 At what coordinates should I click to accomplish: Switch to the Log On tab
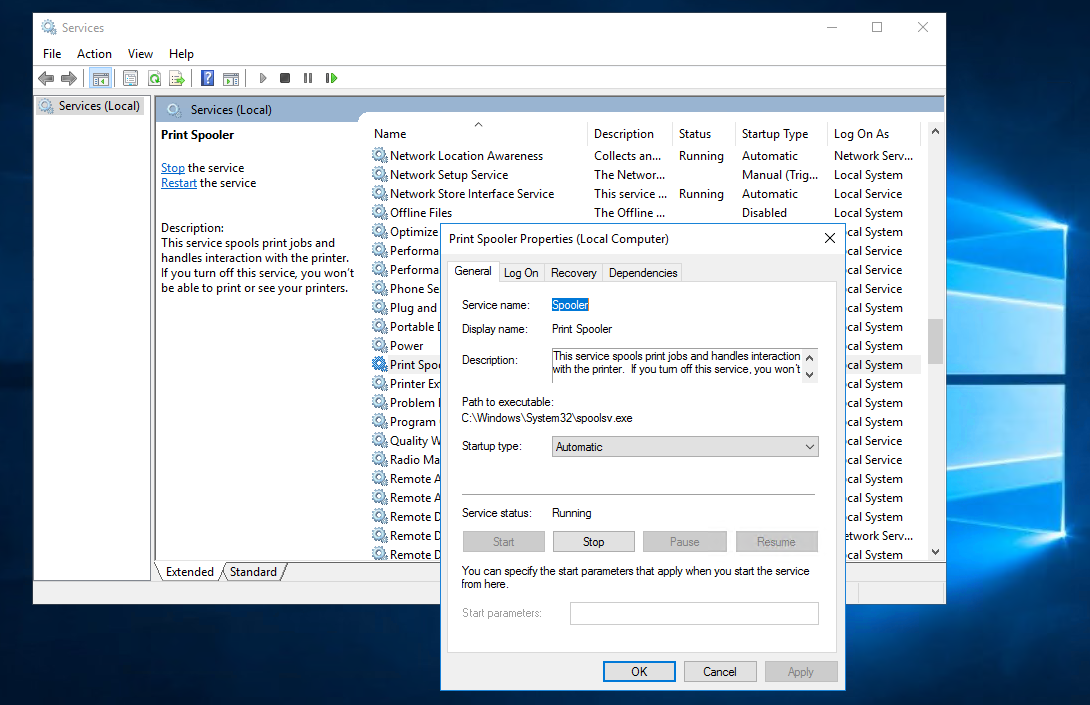(x=521, y=273)
